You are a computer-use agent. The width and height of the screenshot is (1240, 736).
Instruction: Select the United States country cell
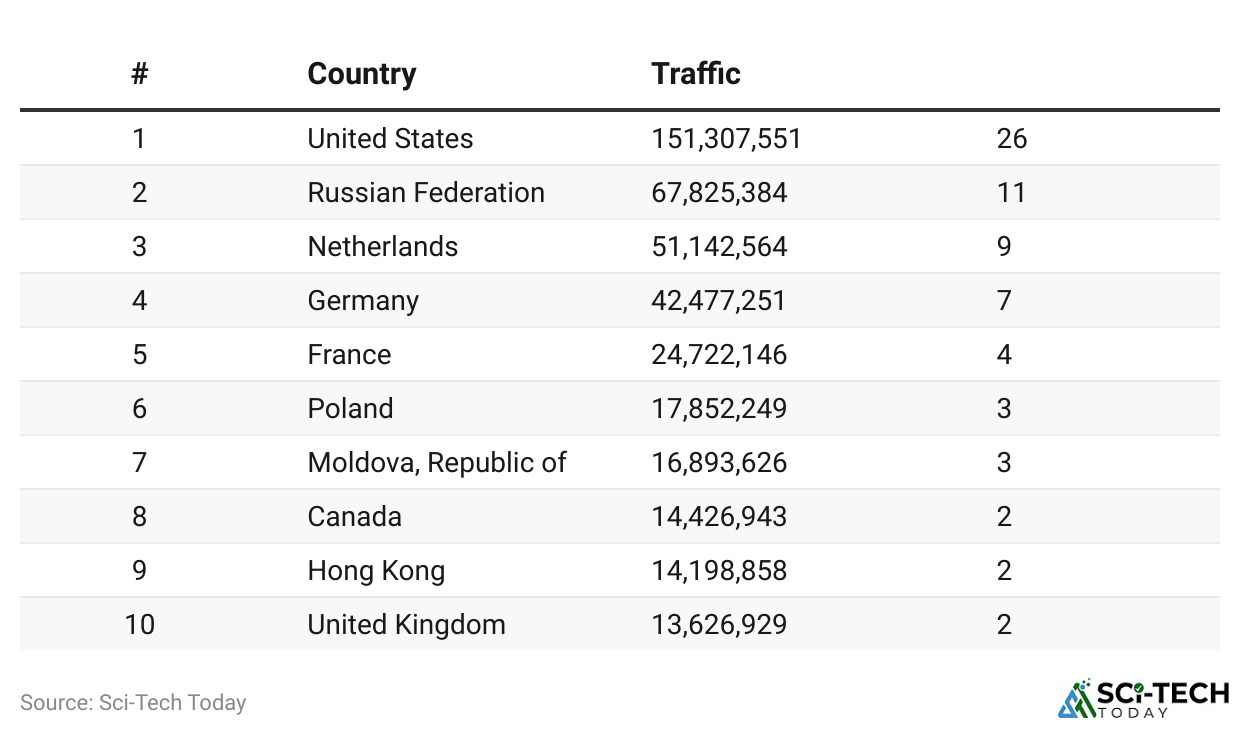tap(390, 138)
